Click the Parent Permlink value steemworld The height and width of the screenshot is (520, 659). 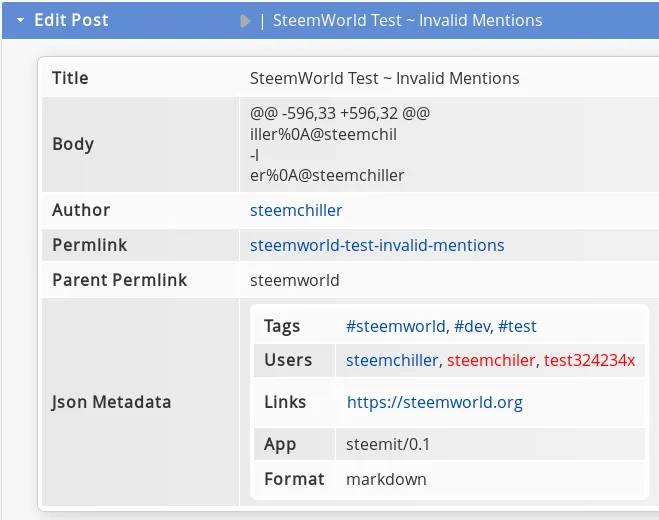[x=295, y=280]
